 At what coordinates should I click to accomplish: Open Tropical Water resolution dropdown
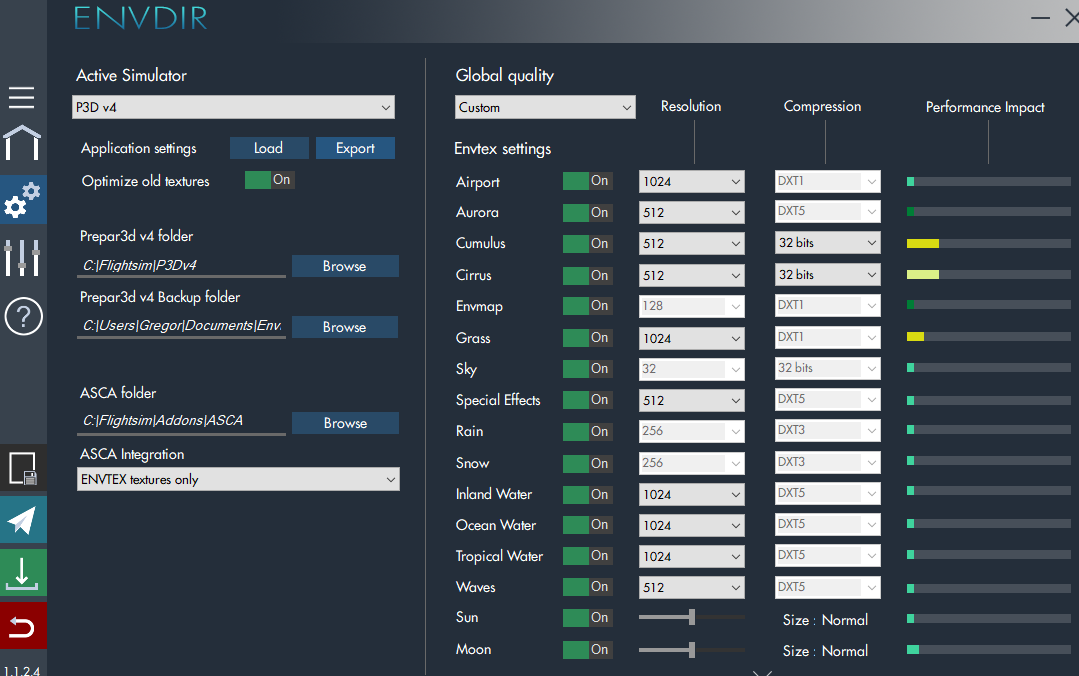[x=692, y=556]
